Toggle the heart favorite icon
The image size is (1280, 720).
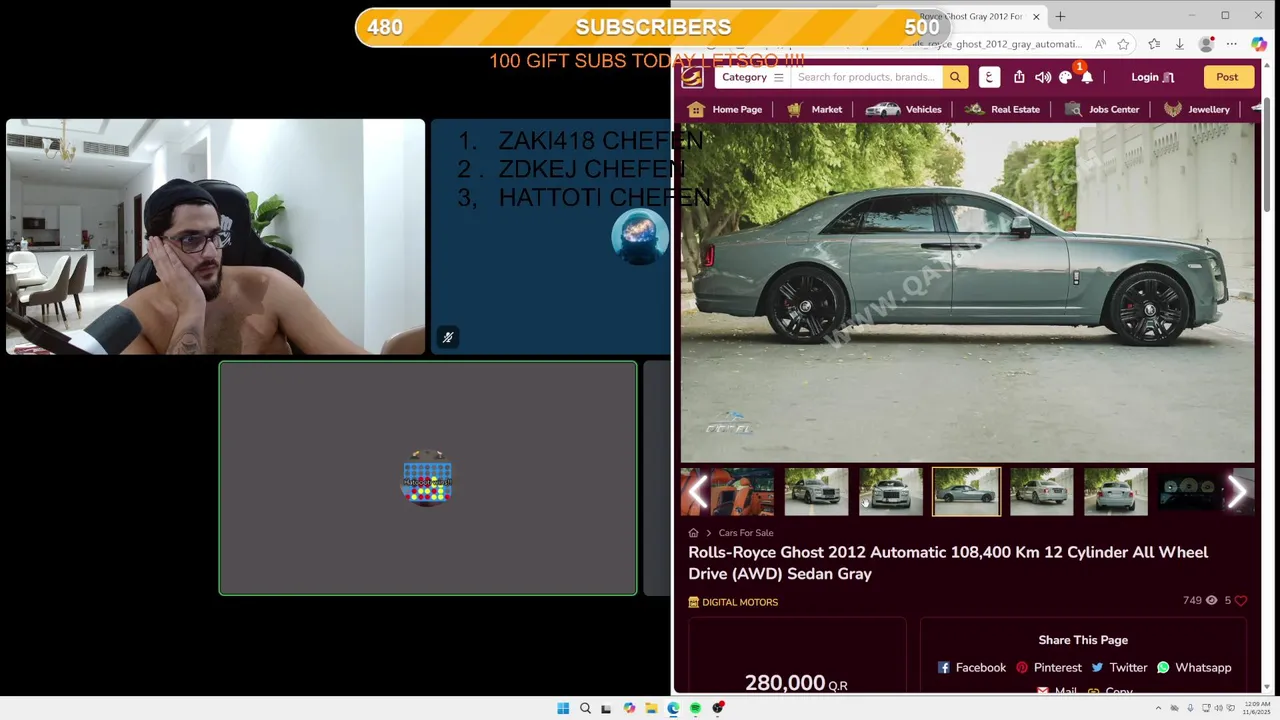(x=1240, y=600)
